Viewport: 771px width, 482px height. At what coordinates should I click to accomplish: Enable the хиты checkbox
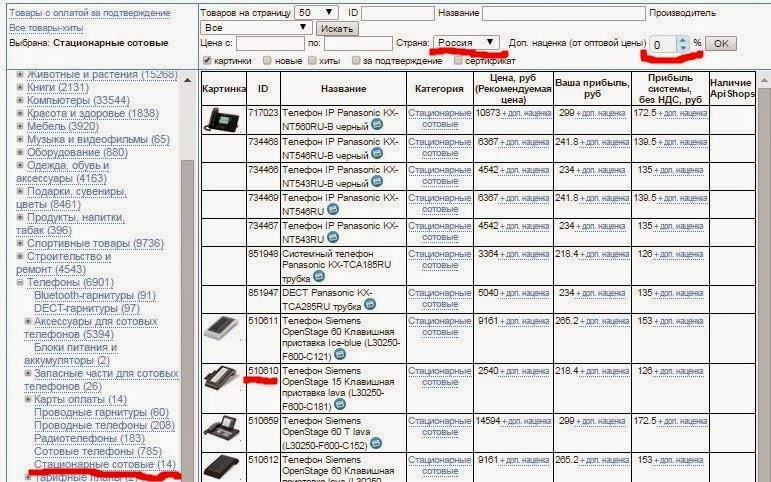pos(312,60)
